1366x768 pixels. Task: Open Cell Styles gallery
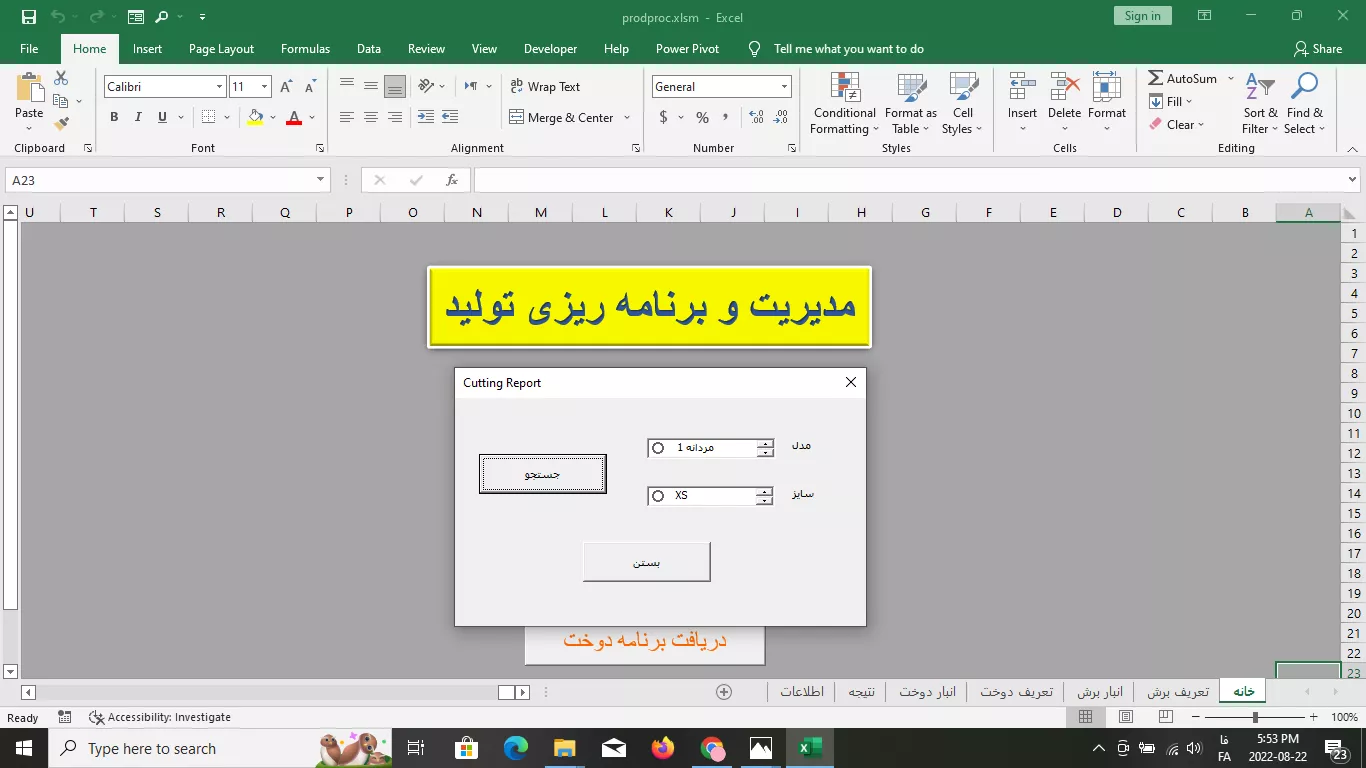pyautogui.click(x=963, y=104)
